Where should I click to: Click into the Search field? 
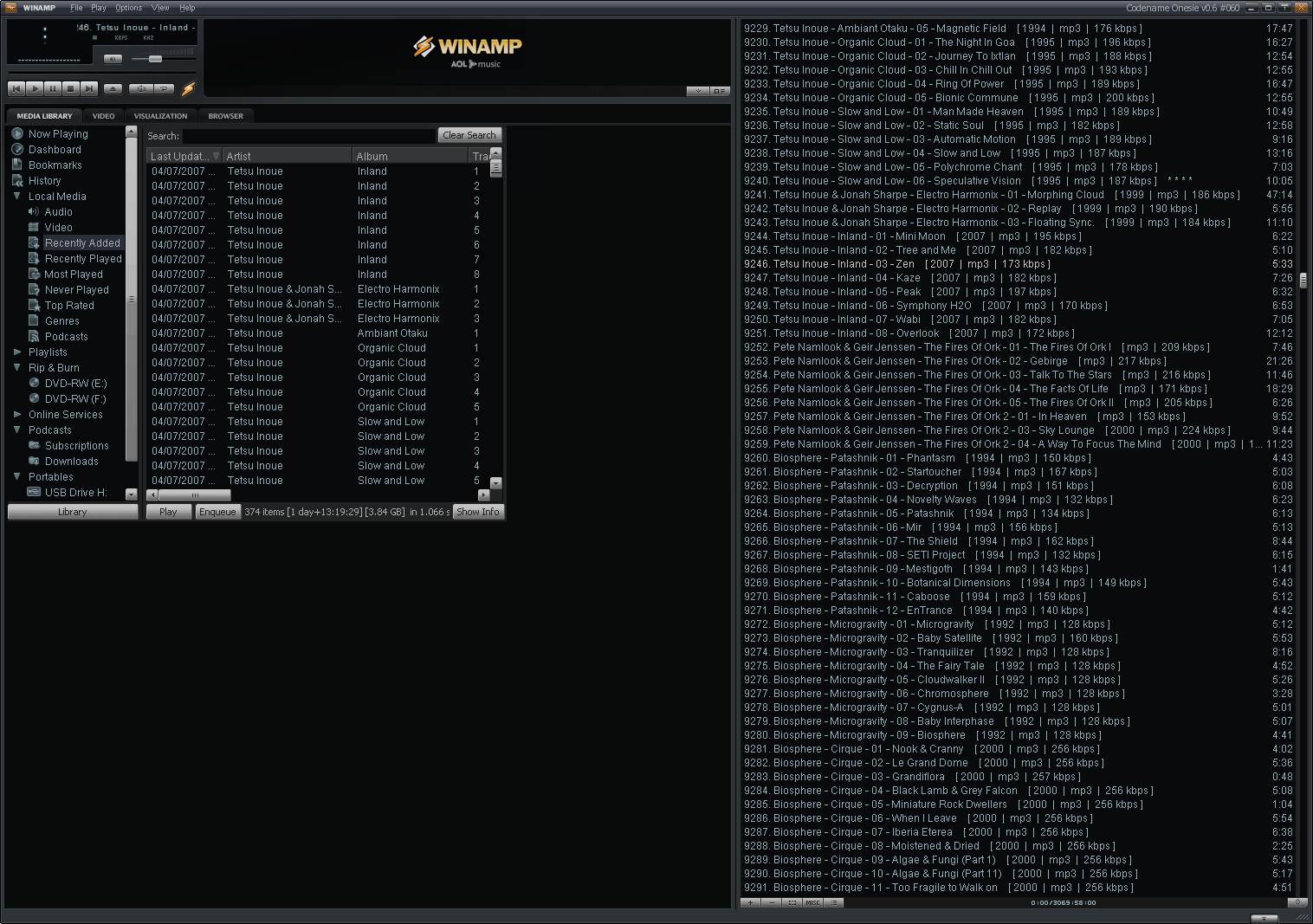(309, 136)
